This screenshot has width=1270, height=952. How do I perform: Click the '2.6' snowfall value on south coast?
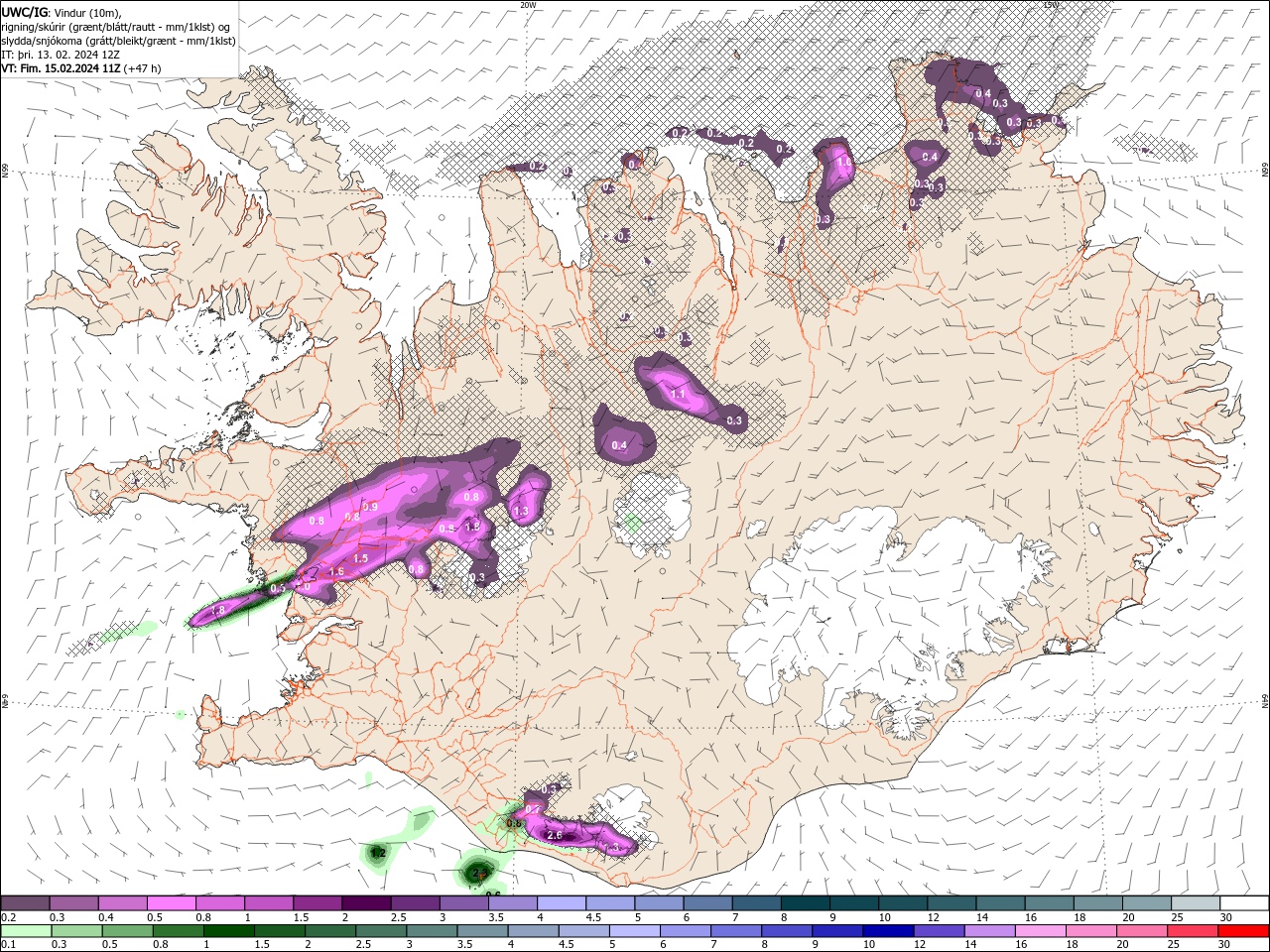pos(555,836)
